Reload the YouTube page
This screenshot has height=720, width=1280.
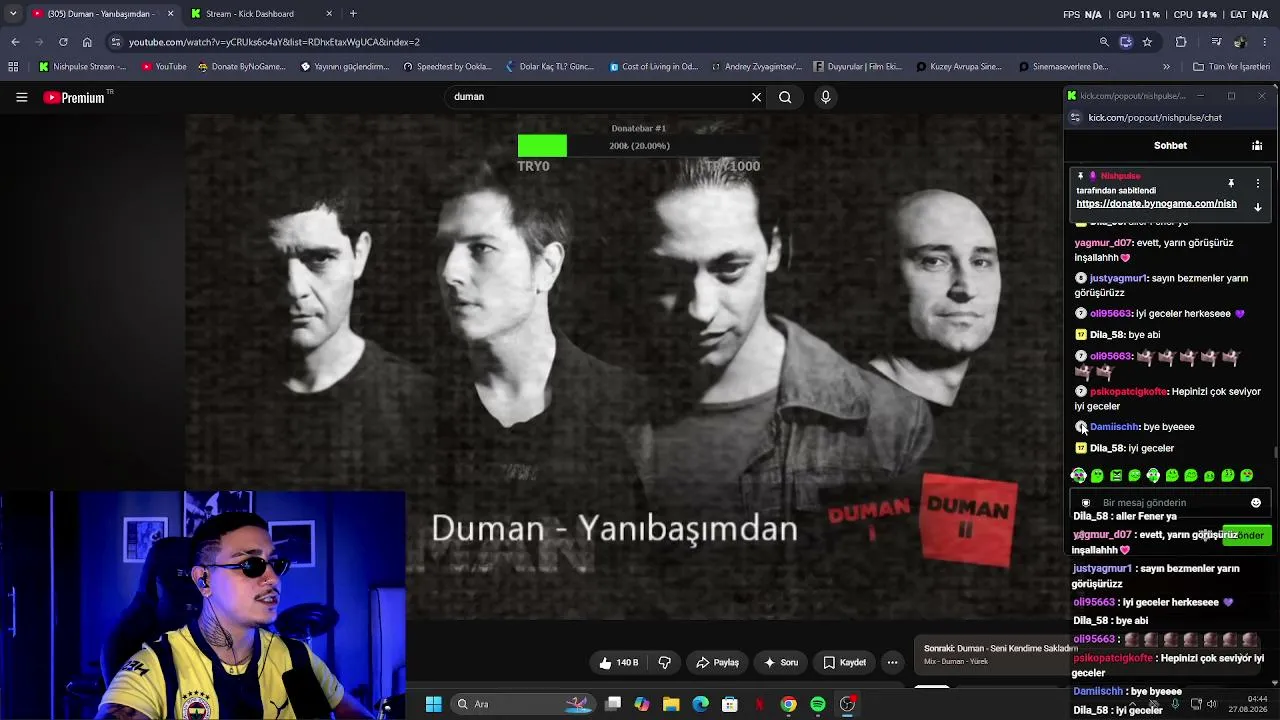click(63, 42)
